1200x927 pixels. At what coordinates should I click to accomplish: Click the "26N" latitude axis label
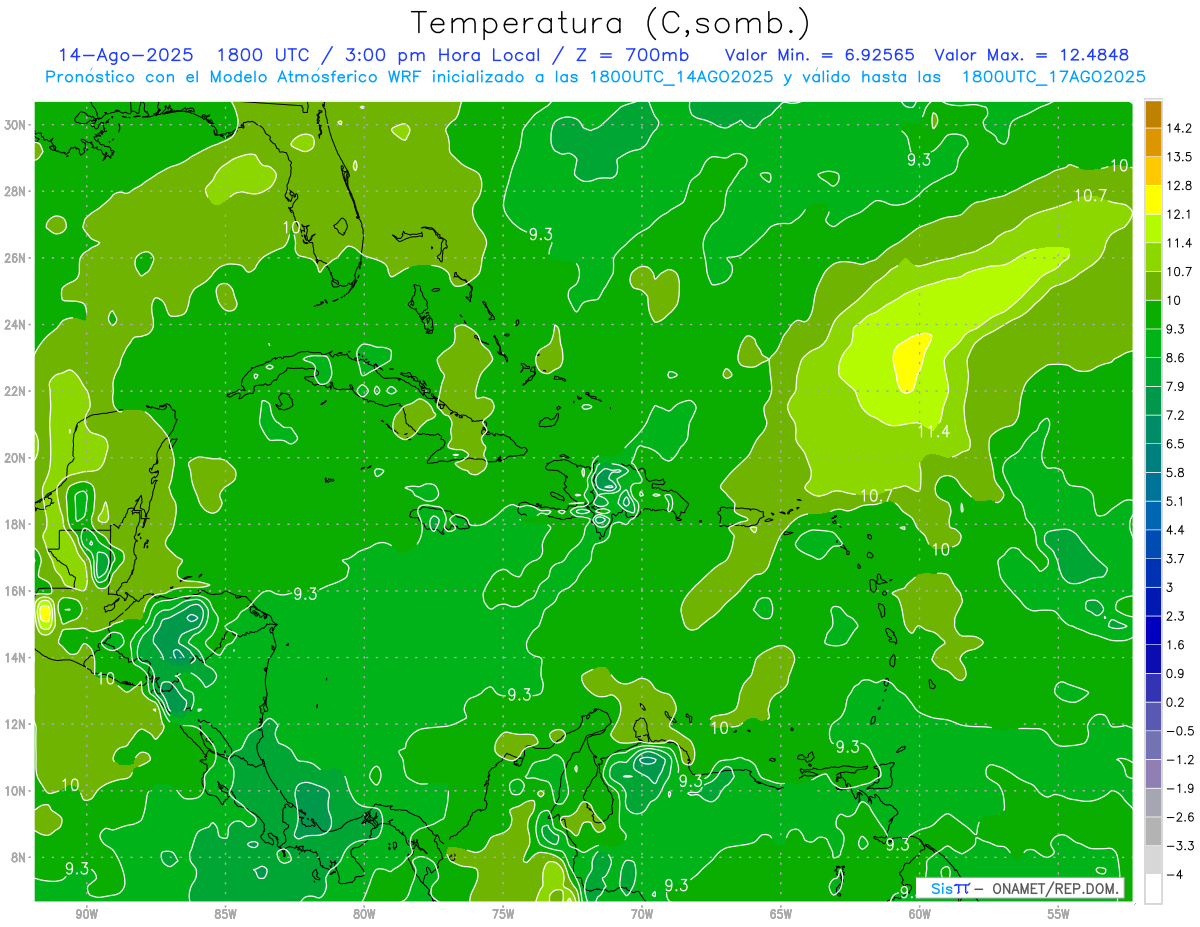17,258
